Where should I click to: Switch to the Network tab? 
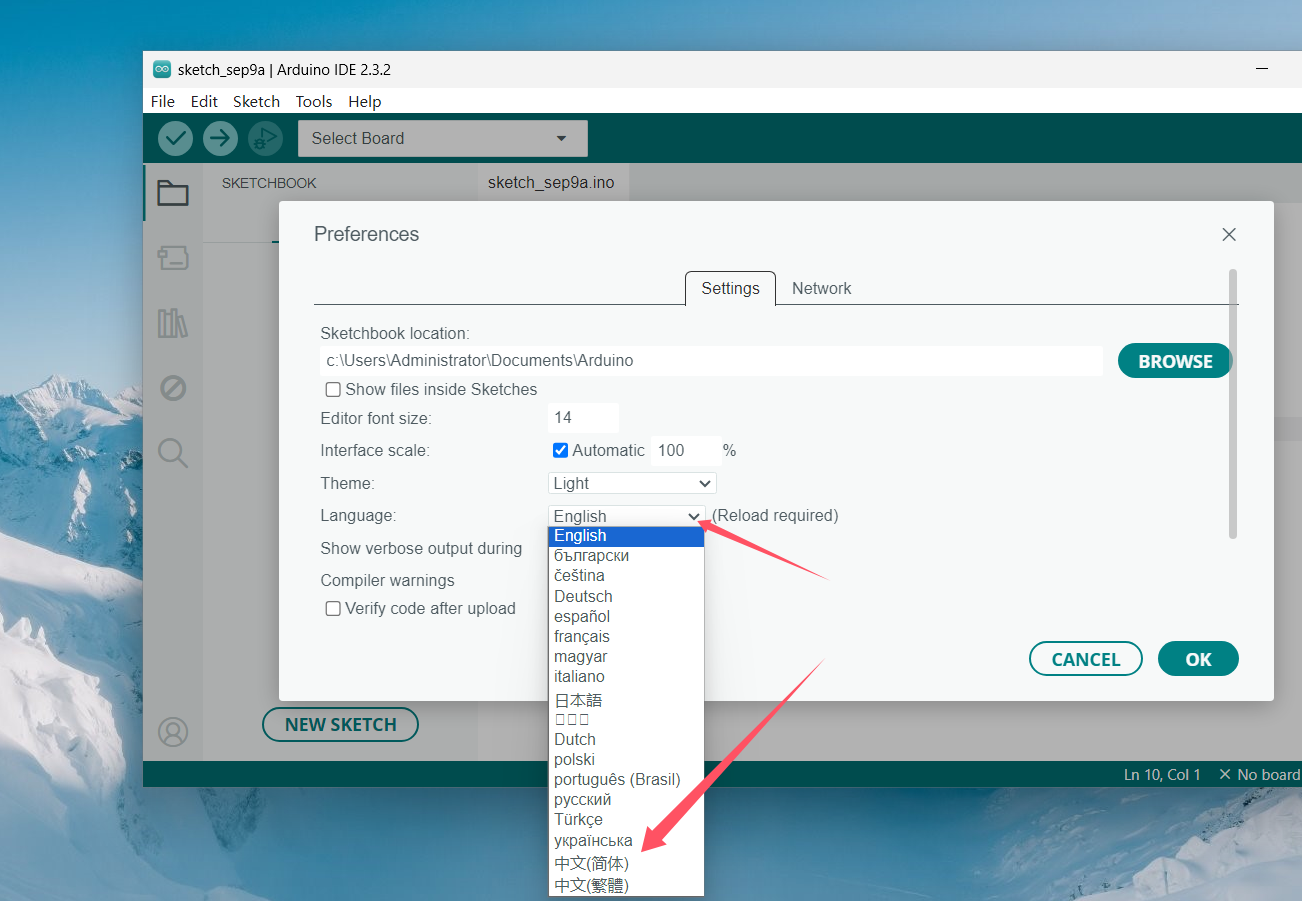pyautogui.click(x=822, y=288)
